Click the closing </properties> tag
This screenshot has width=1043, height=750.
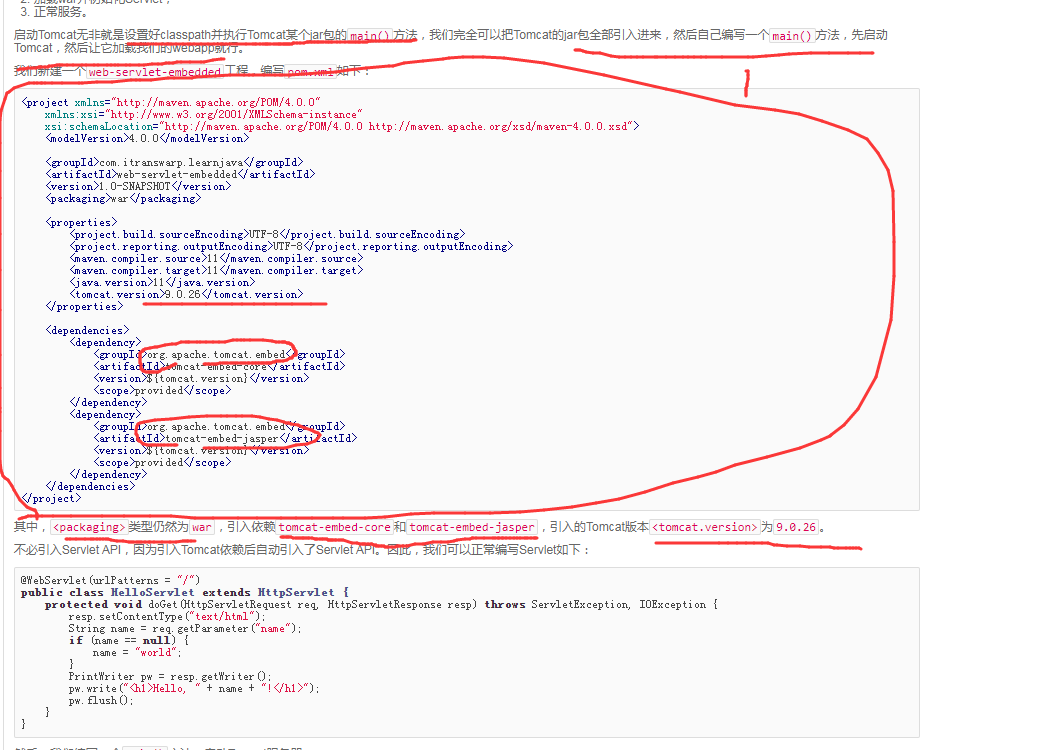click(84, 306)
